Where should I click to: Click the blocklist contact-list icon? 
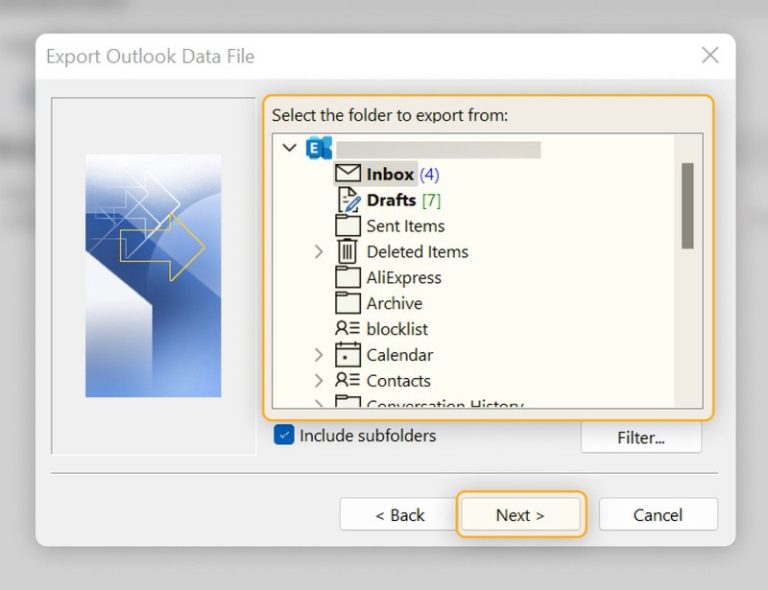click(348, 329)
